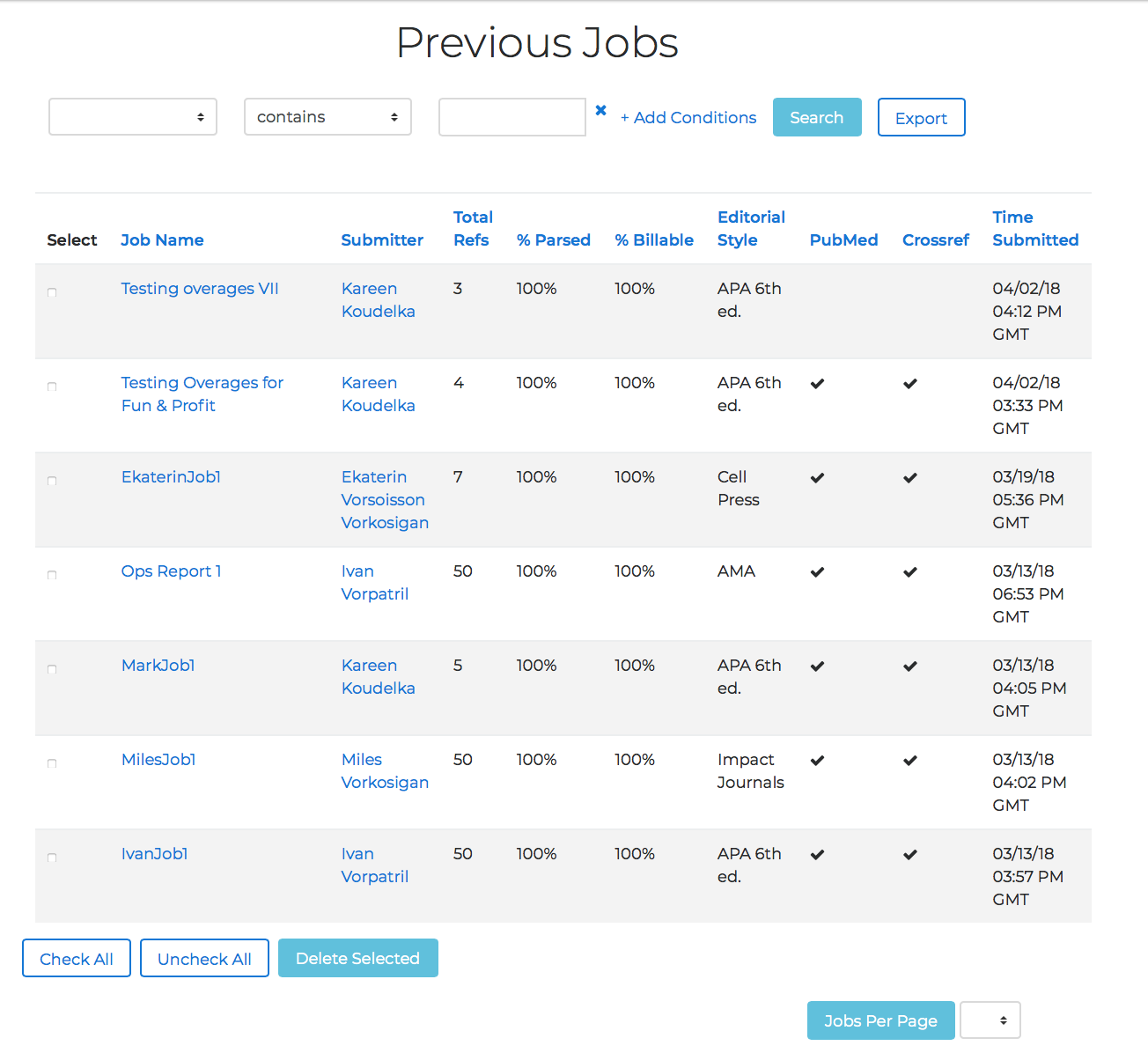This screenshot has height=1053, width=1148.
Task: Select the MarkJob1 row checkbox
Action: pyautogui.click(x=52, y=669)
